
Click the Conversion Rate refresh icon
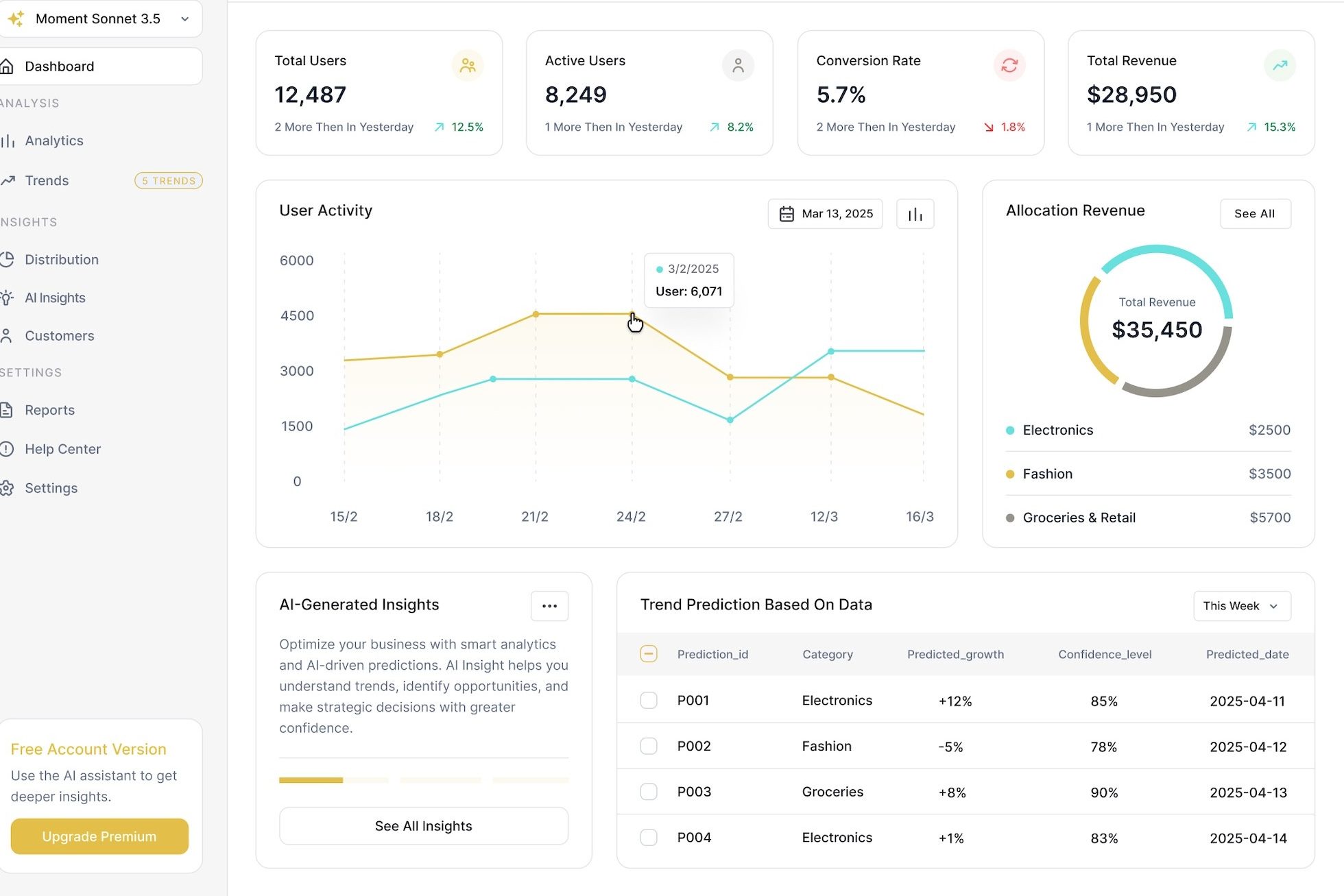click(x=1009, y=66)
